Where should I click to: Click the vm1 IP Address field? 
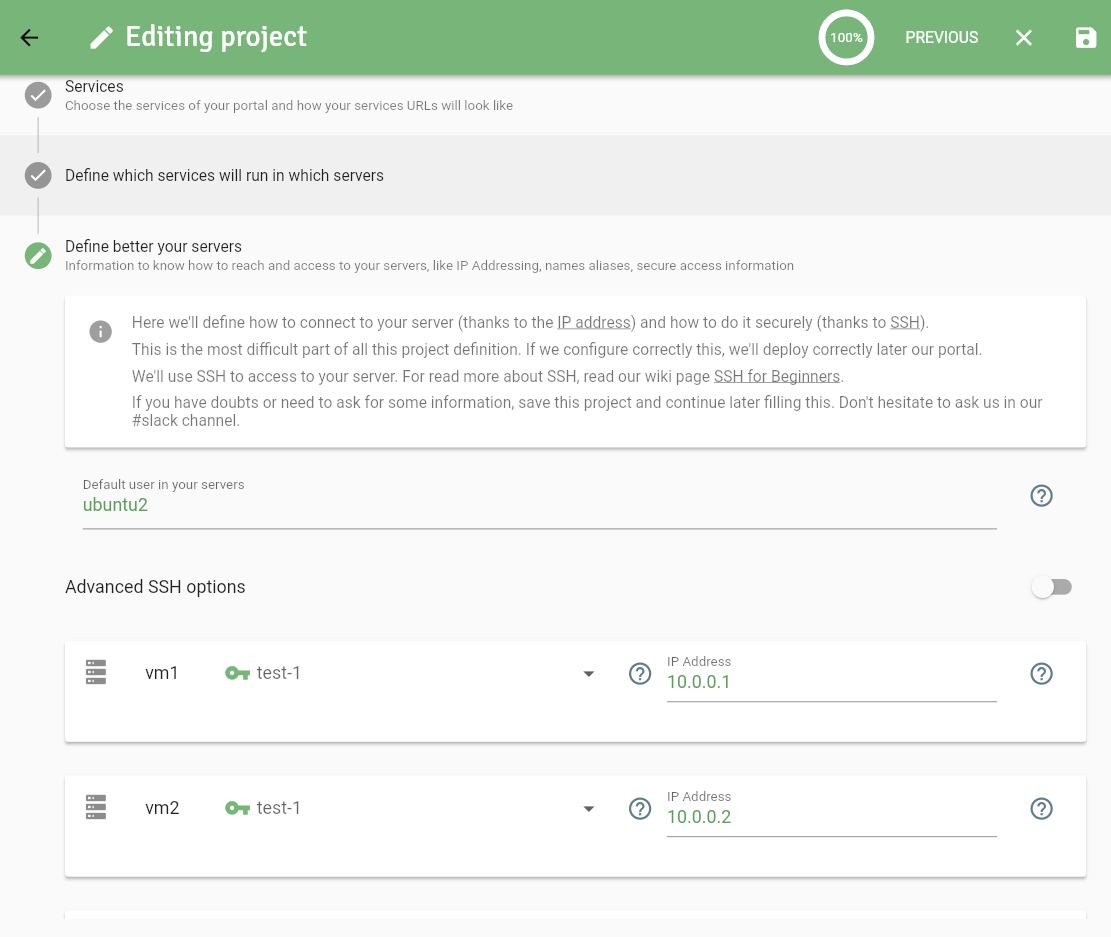831,682
